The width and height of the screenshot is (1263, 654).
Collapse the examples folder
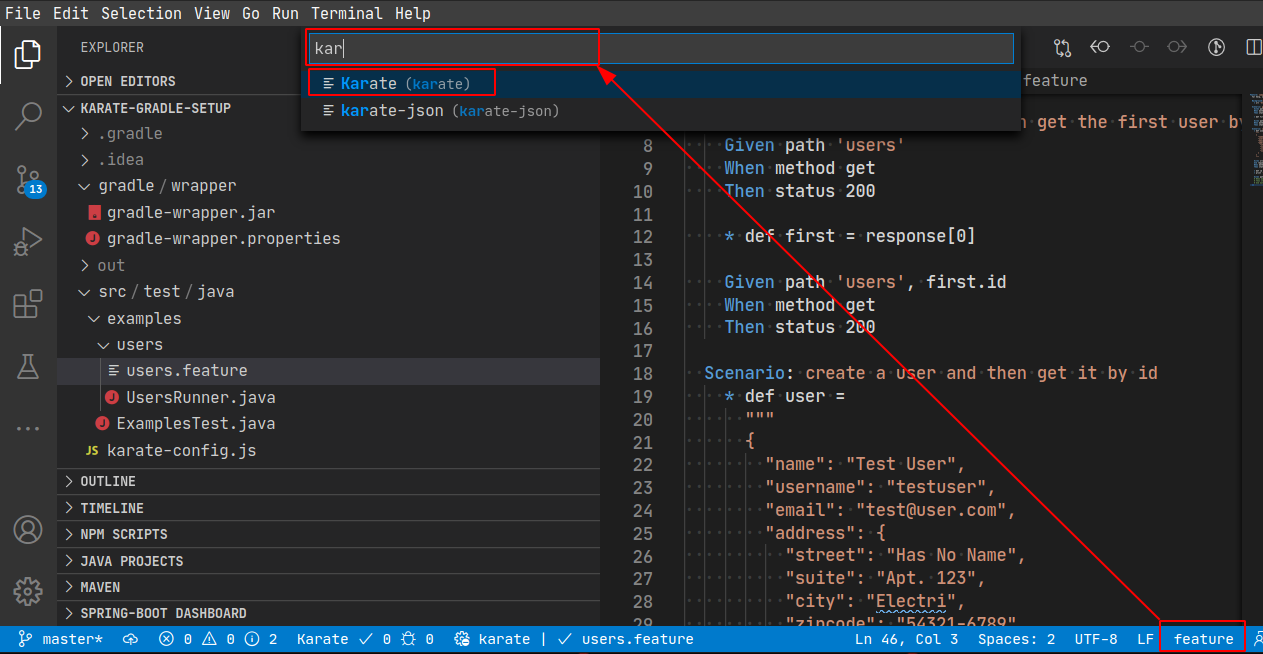point(143,319)
